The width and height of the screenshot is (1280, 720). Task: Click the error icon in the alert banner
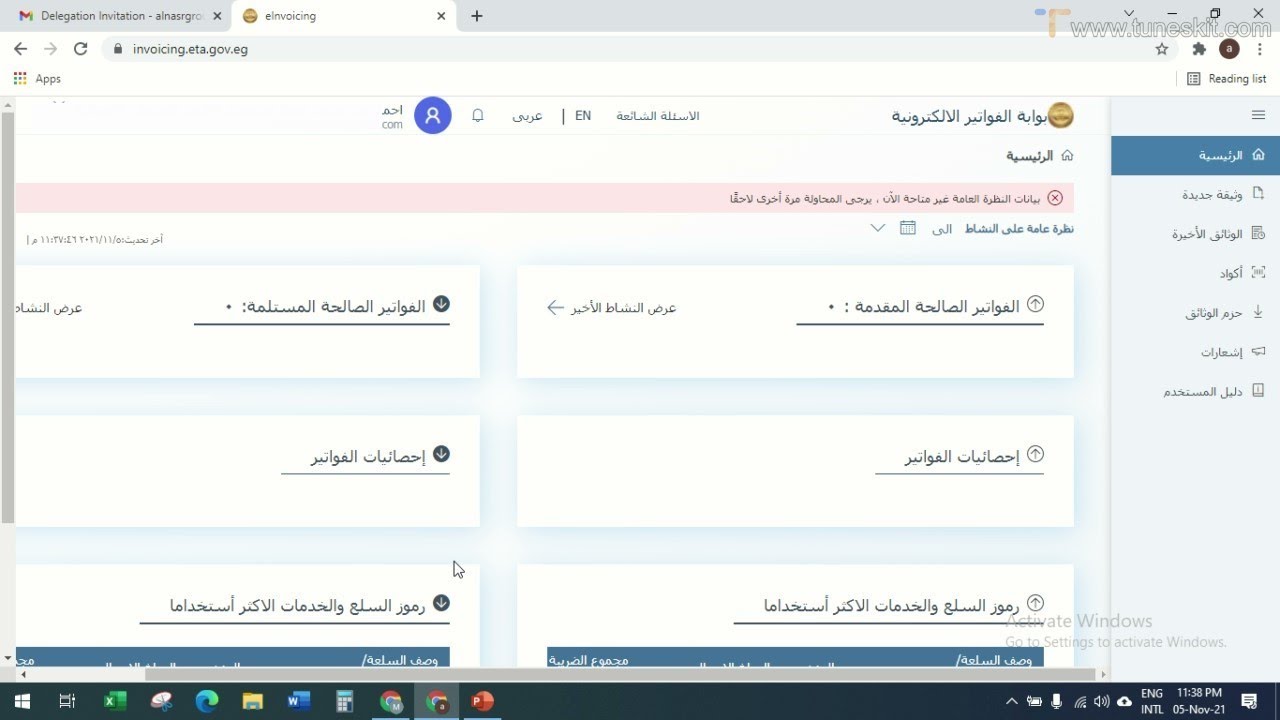(1055, 198)
